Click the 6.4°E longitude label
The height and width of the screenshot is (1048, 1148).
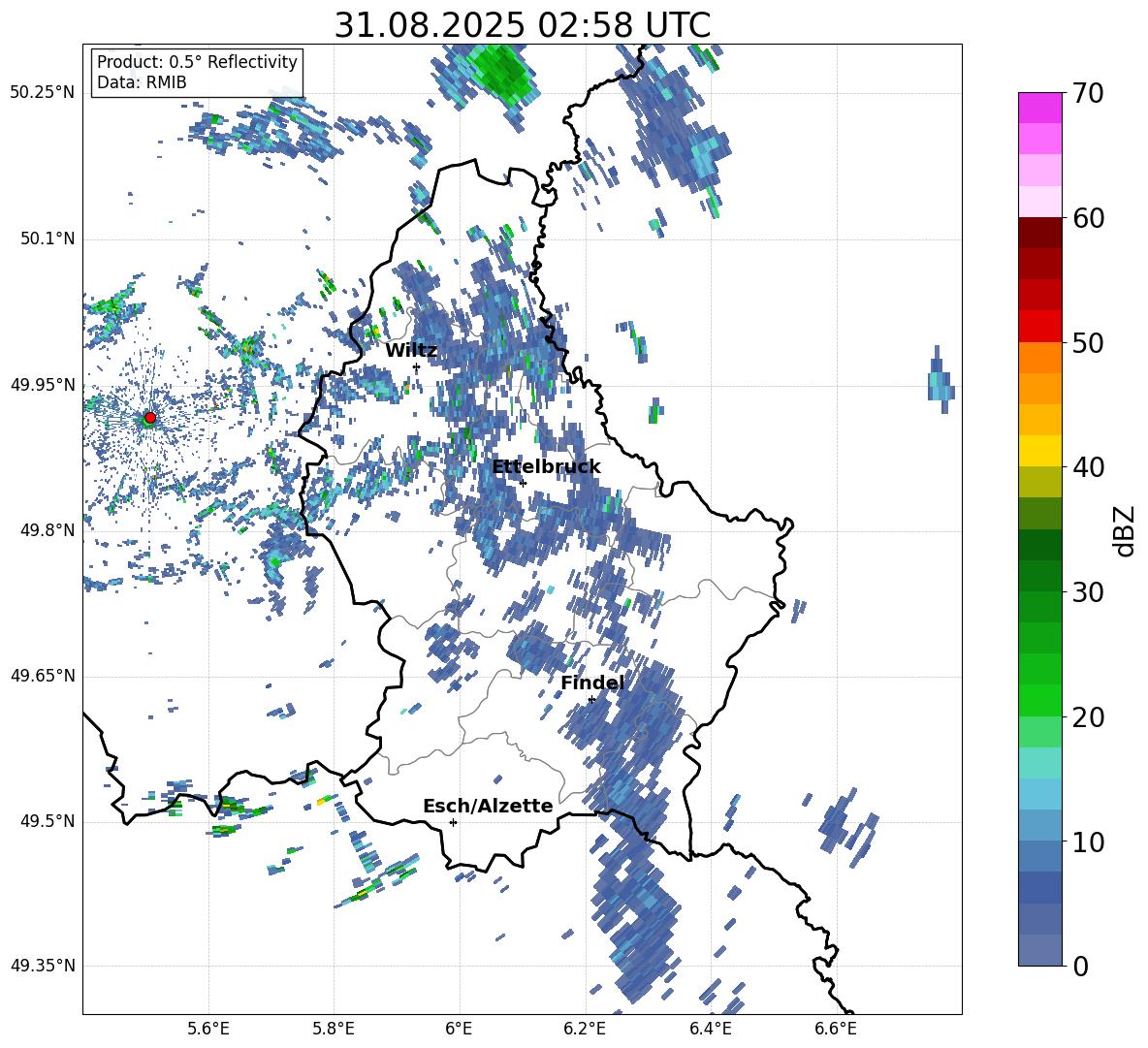[x=710, y=1029]
